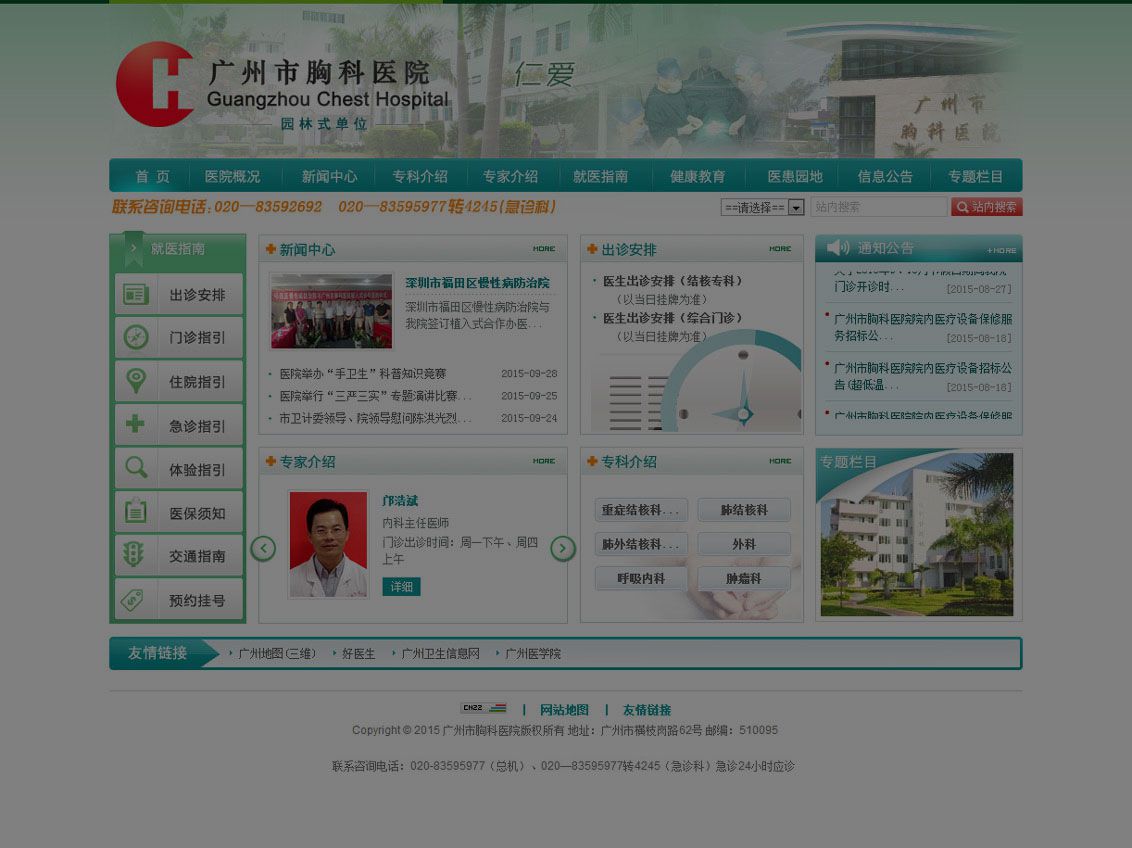Click the 住院指引 location pin icon
The height and width of the screenshot is (848, 1132).
point(136,380)
